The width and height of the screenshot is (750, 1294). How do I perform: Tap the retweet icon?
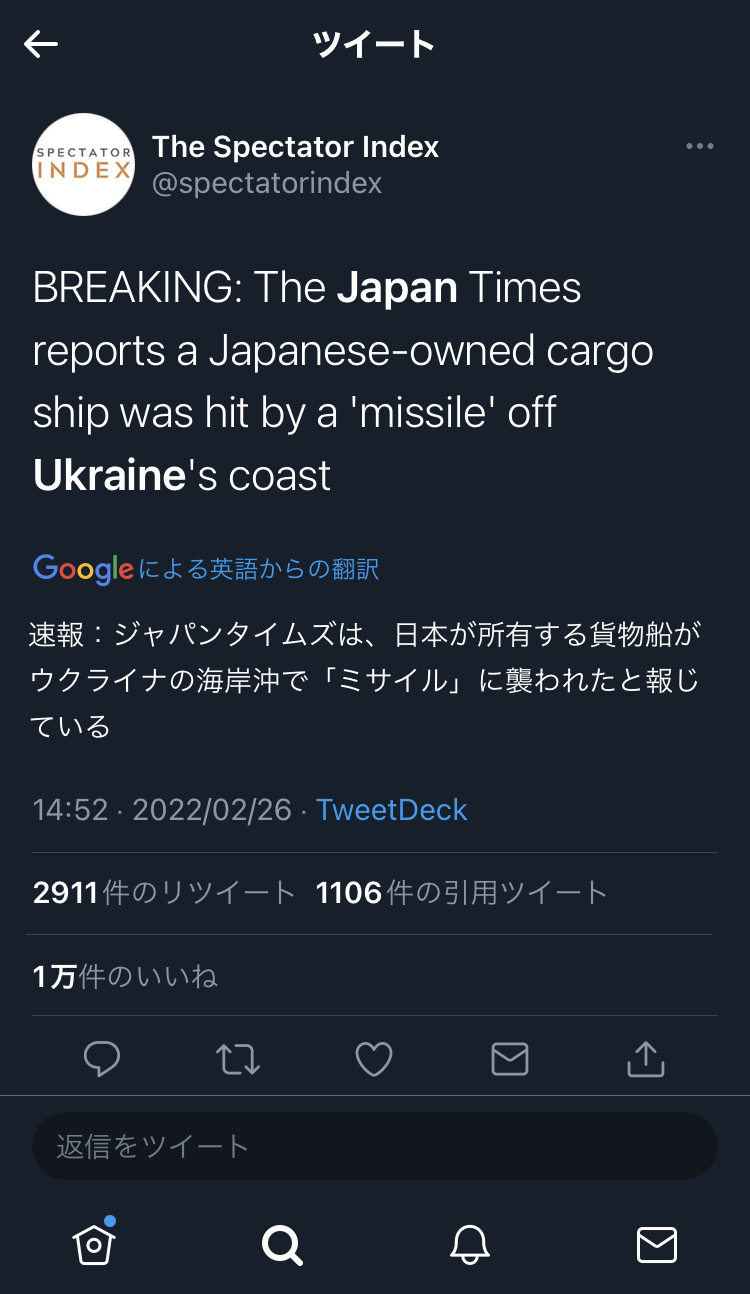pos(238,1058)
